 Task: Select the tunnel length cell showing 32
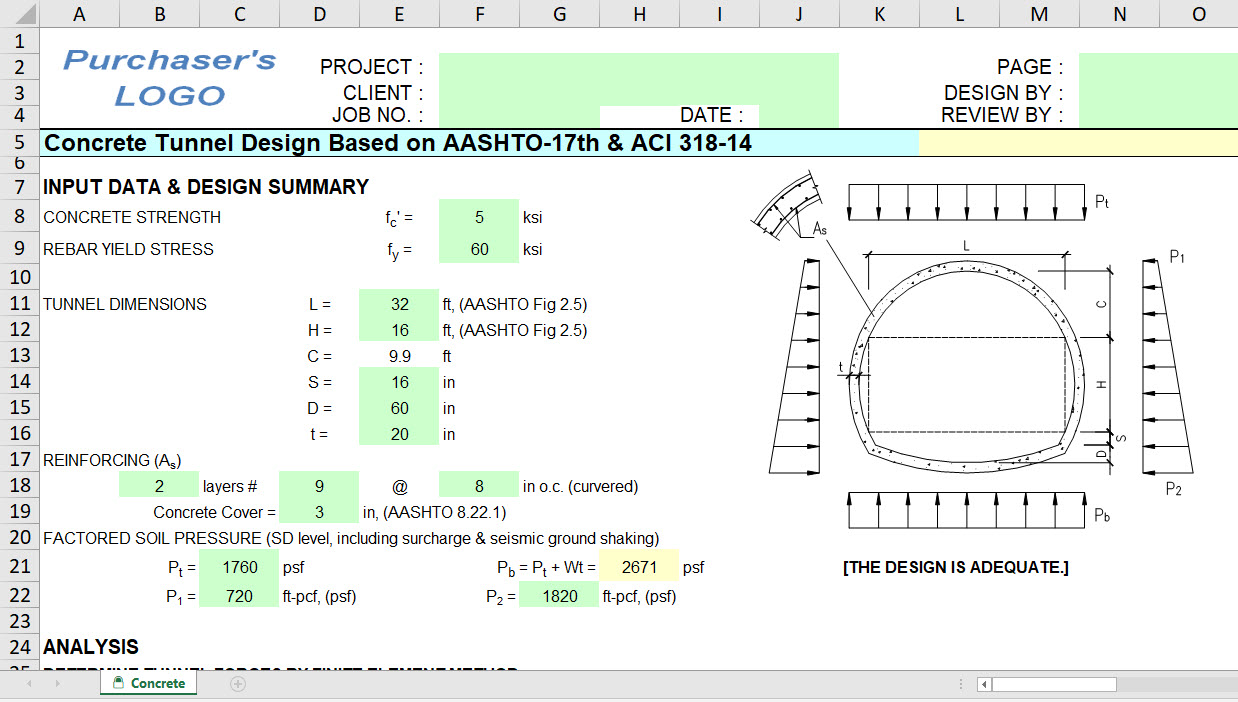coord(398,303)
